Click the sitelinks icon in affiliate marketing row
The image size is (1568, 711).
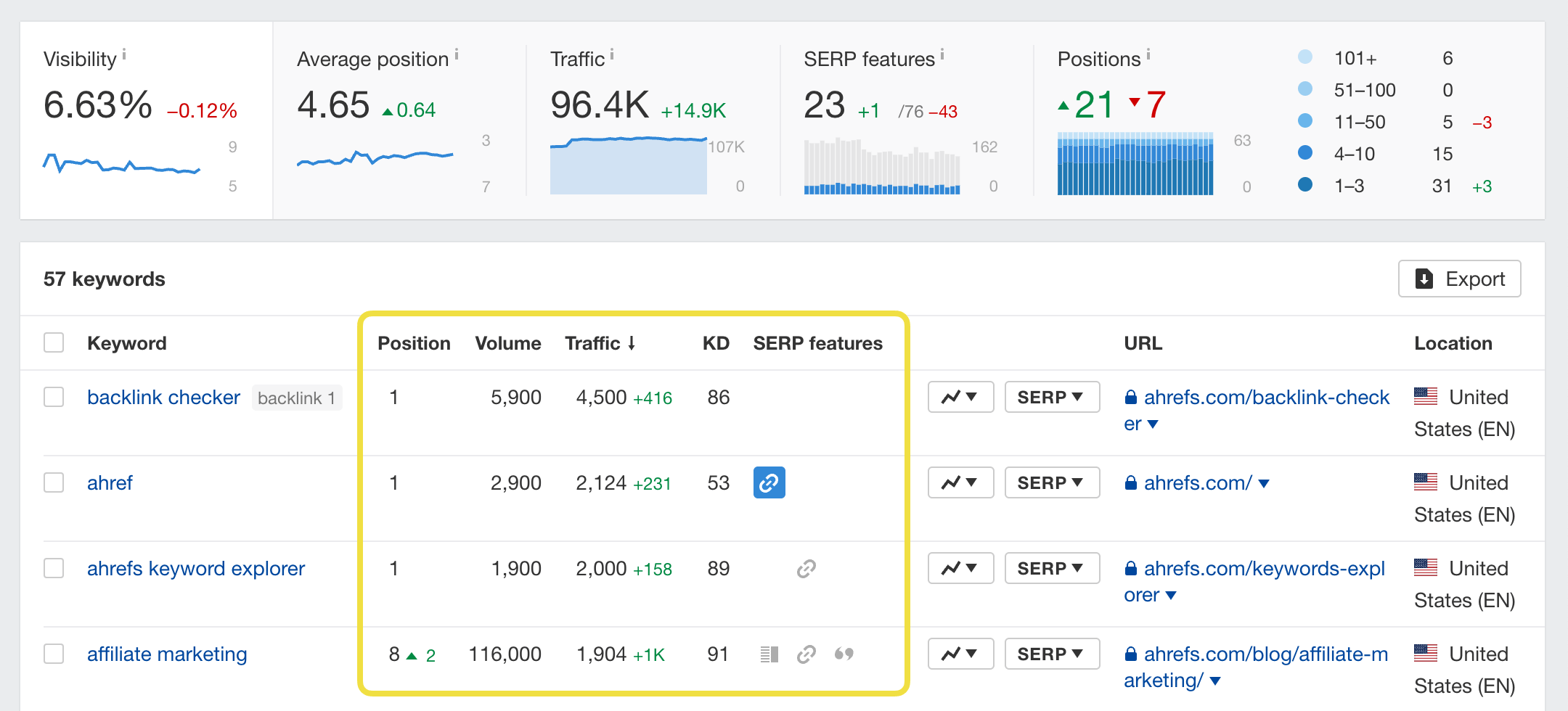click(768, 654)
